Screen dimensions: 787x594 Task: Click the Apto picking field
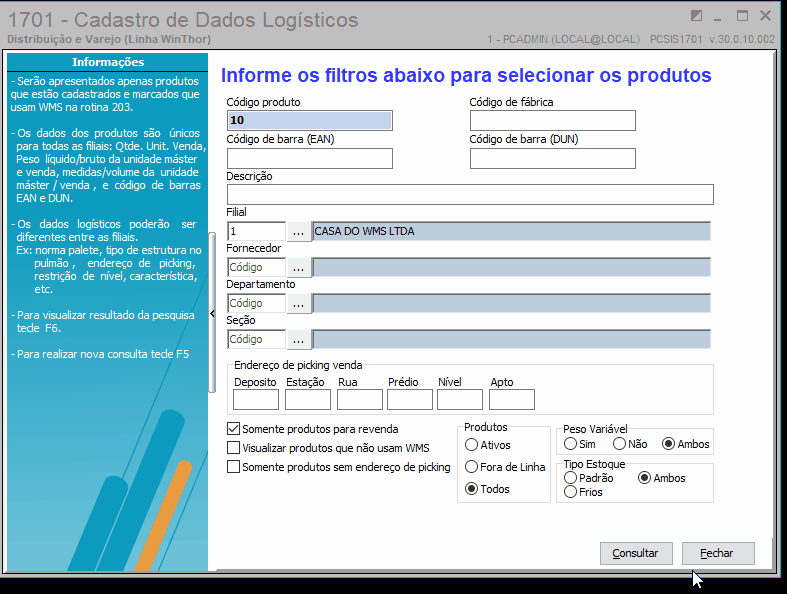coord(512,400)
